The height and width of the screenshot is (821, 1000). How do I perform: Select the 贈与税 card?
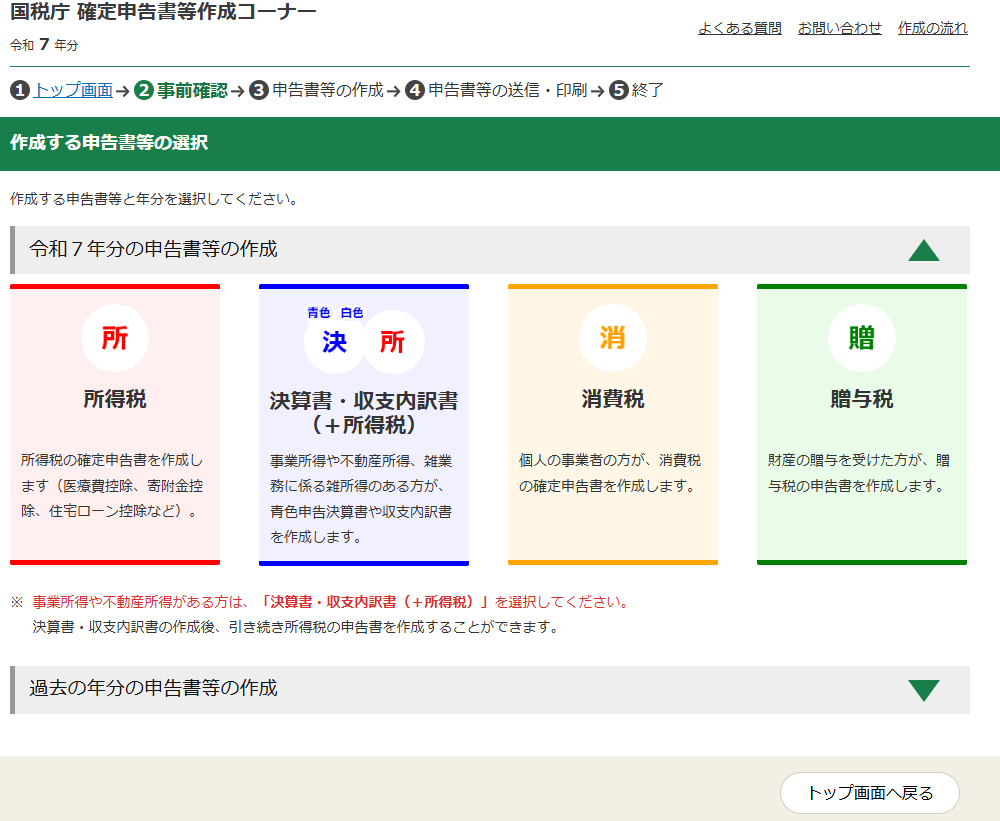tap(861, 423)
